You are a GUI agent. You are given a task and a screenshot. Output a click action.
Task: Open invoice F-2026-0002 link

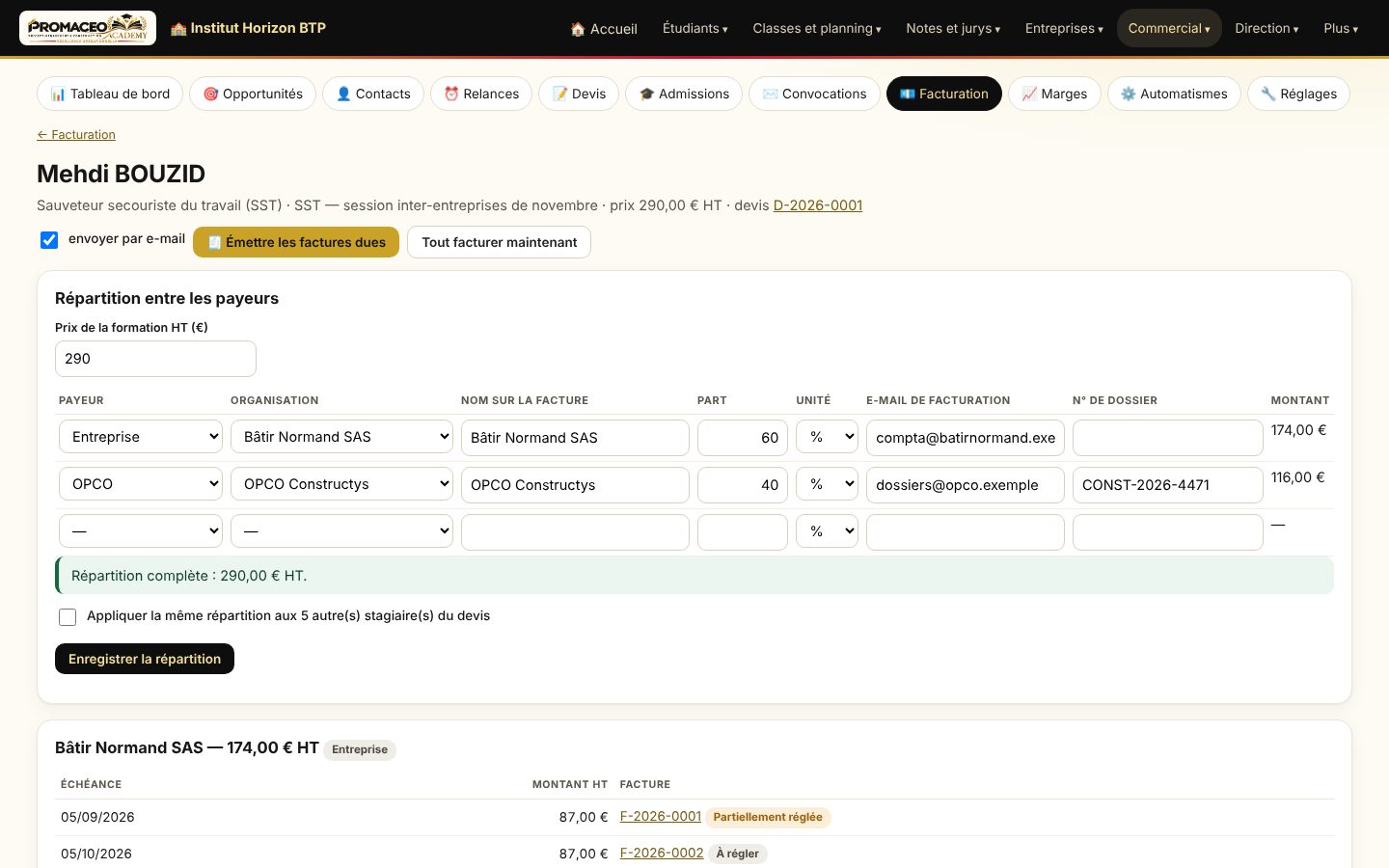(662, 853)
